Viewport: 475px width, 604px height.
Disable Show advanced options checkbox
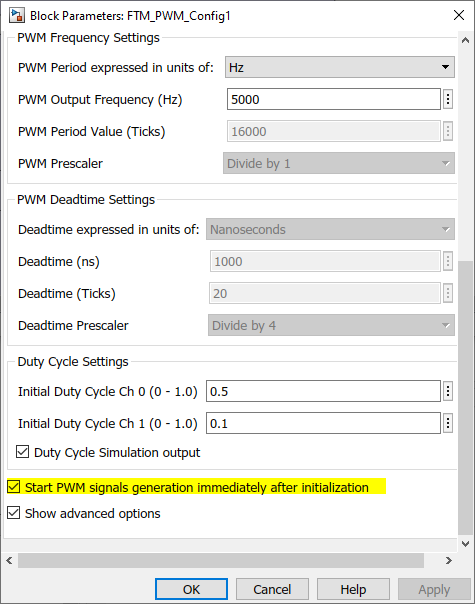[13, 513]
